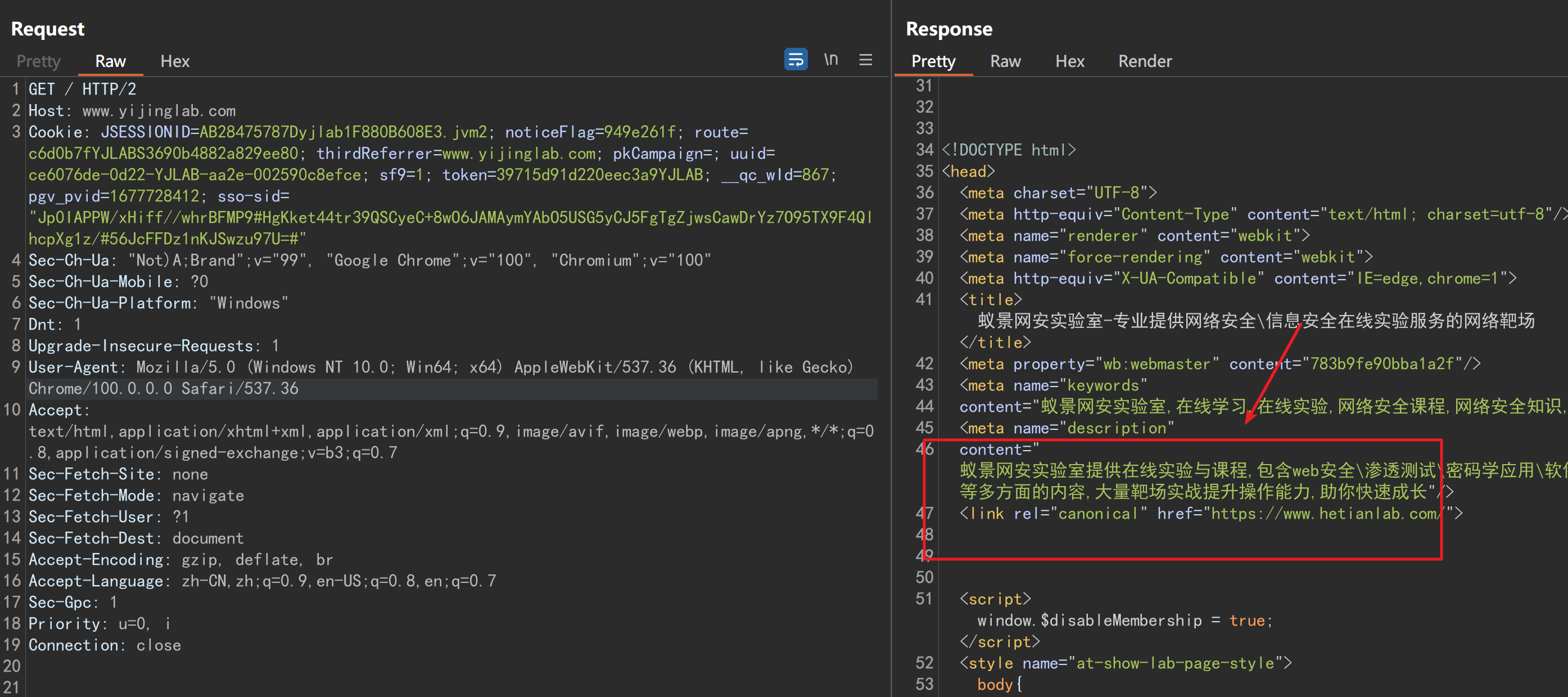Open the Response Render tab
Image resolution: width=1568 pixels, height=697 pixels.
tap(1144, 61)
